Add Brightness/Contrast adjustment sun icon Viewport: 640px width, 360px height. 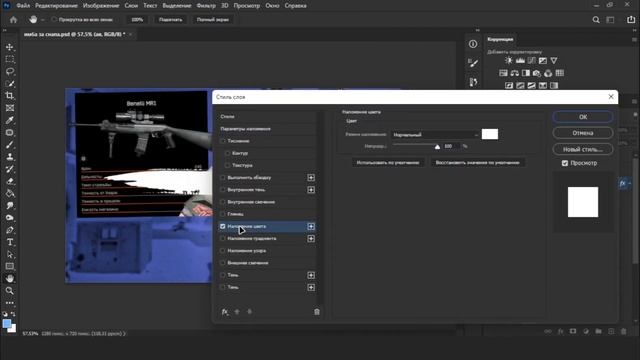509,60
